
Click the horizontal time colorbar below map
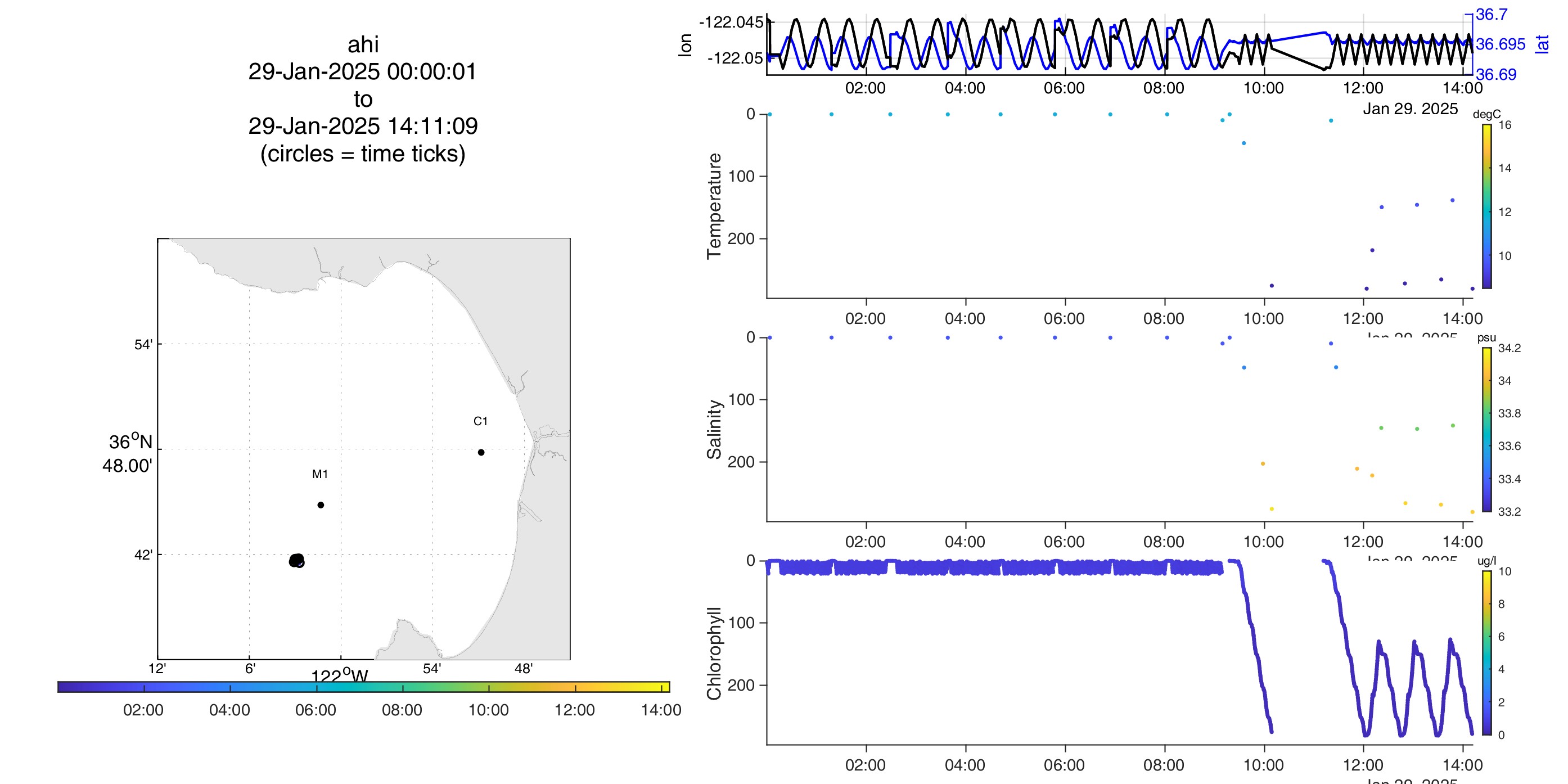[x=363, y=687]
